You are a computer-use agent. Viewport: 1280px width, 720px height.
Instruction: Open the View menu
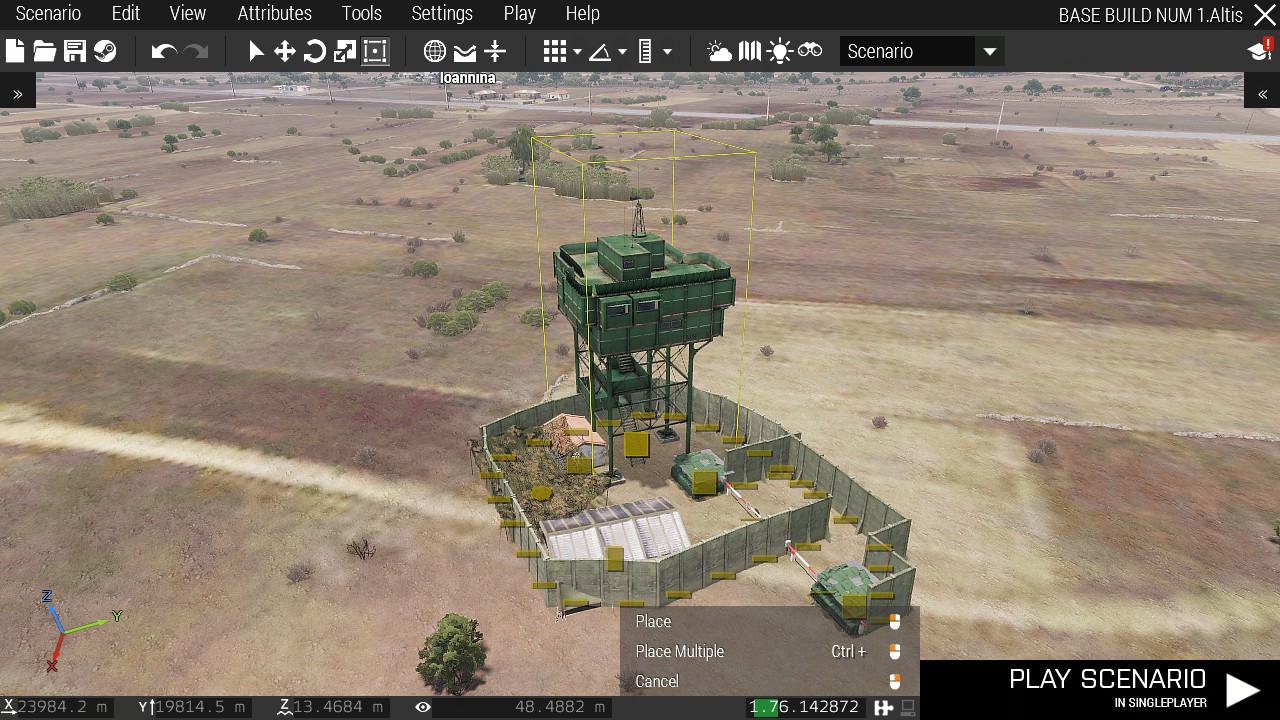pyautogui.click(x=188, y=14)
